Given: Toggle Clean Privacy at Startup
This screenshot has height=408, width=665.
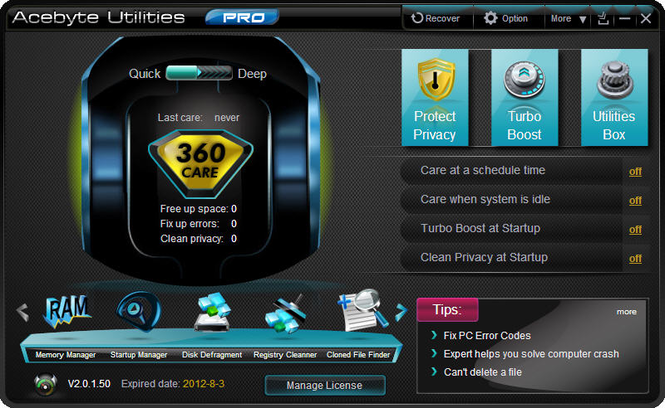Looking at the screenshot, I should (635, 258).
